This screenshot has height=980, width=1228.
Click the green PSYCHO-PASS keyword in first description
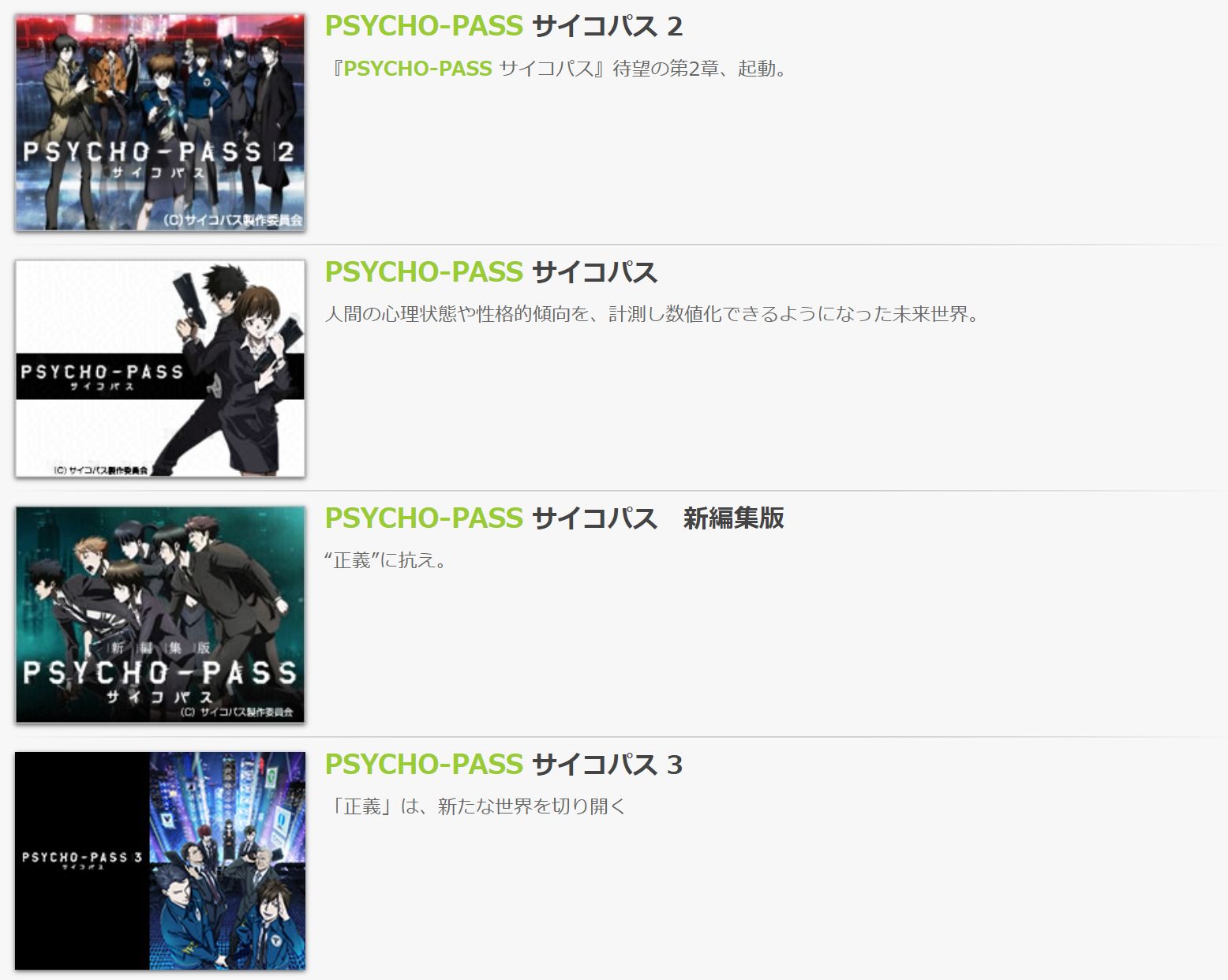(417, 69)
